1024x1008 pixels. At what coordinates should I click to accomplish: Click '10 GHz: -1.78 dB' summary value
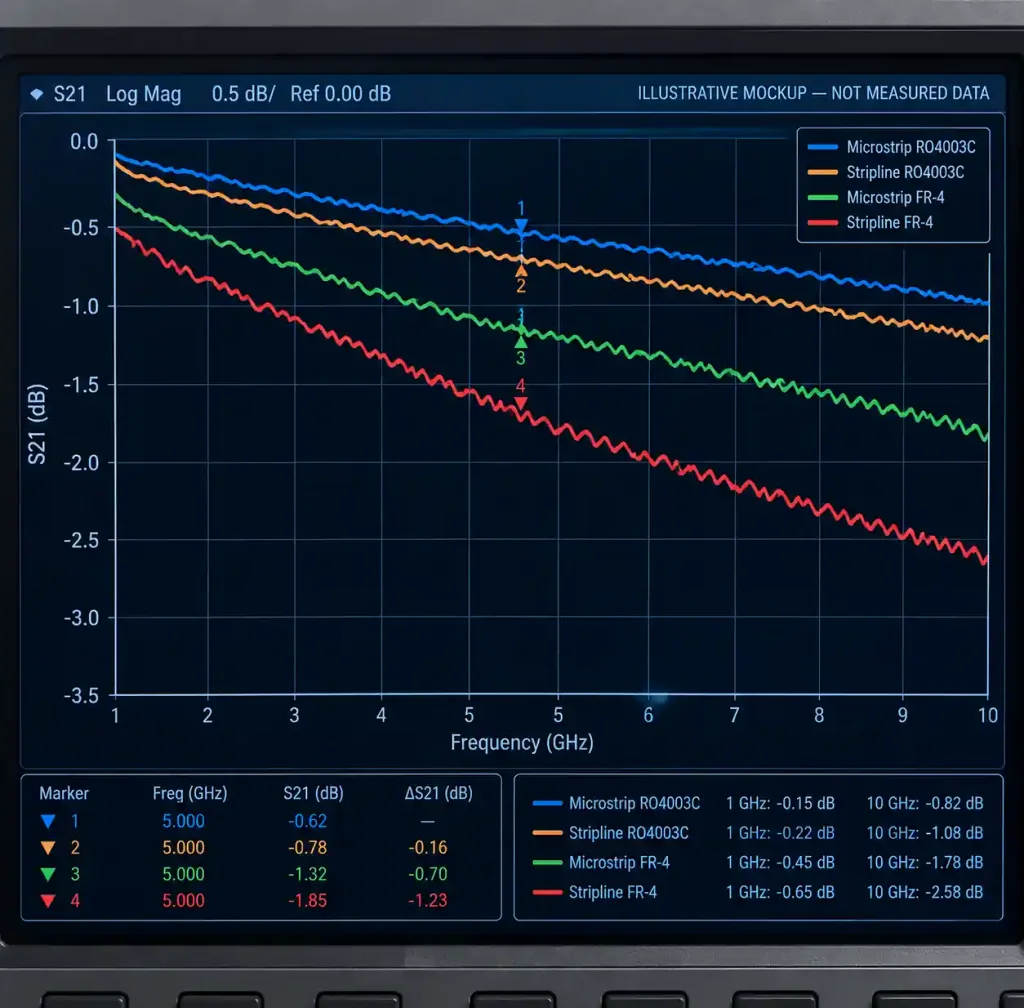925,862
